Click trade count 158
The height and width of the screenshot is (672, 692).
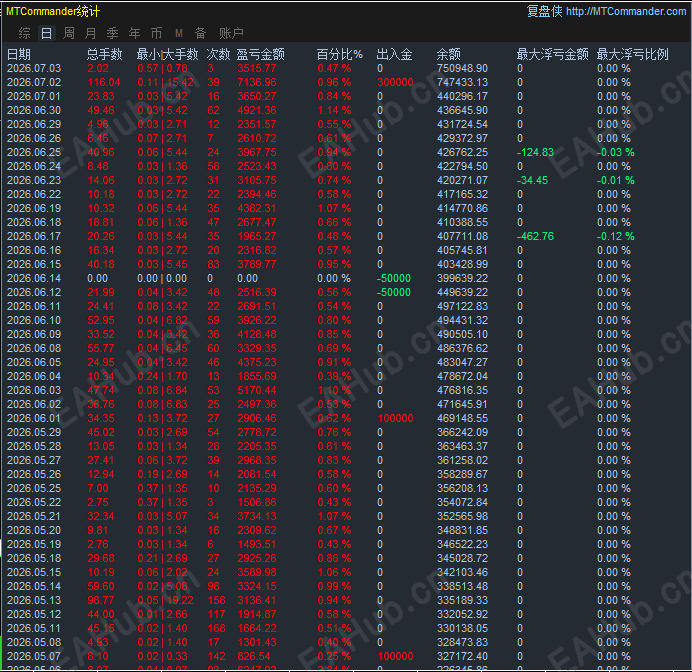(x=217, y=601)
